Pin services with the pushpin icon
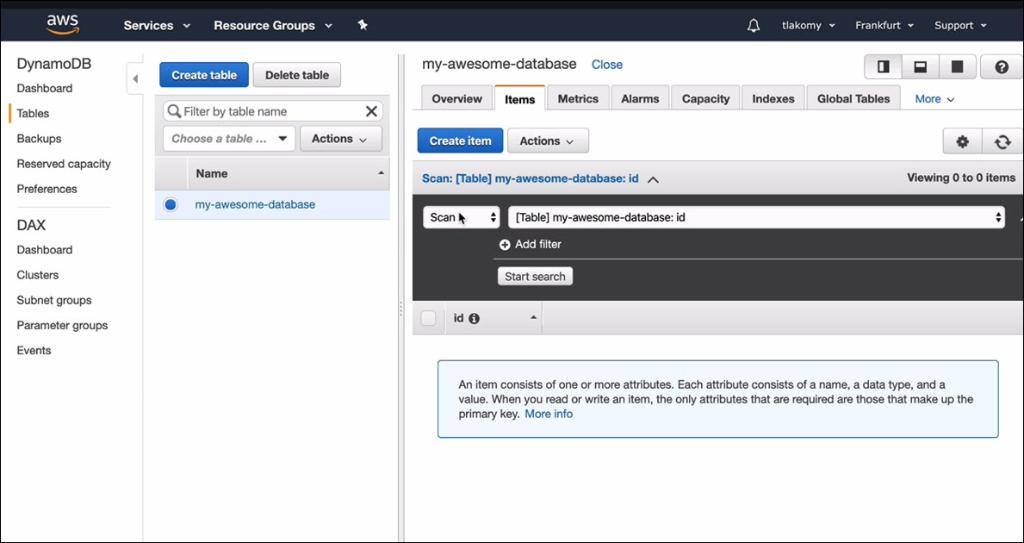This screenshot has width=1024, height=543. pyautogui.click(x=362, y=25)
